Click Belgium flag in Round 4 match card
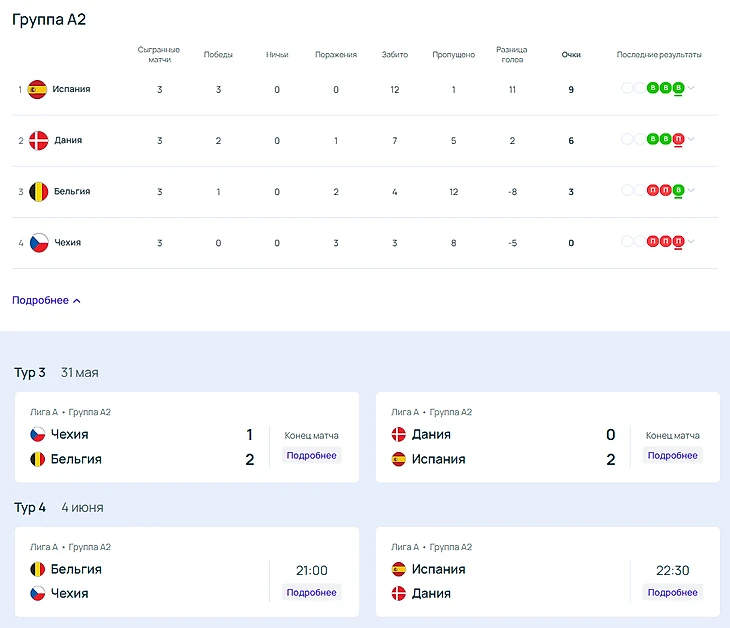Viewport: 730px width, 628px height. coord(38,569)
